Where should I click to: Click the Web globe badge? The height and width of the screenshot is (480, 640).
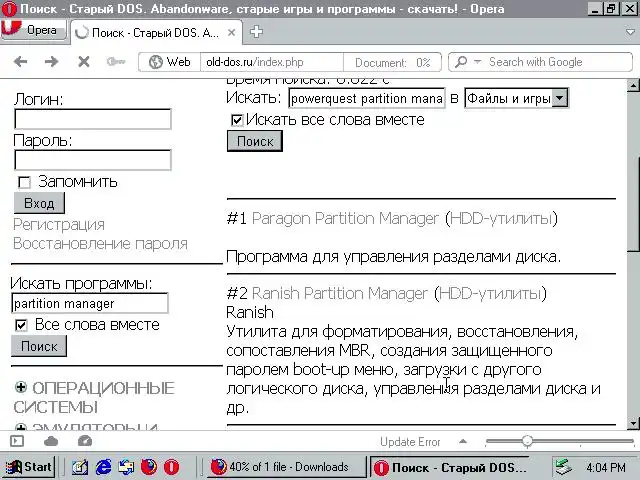[x=169, y=62]
